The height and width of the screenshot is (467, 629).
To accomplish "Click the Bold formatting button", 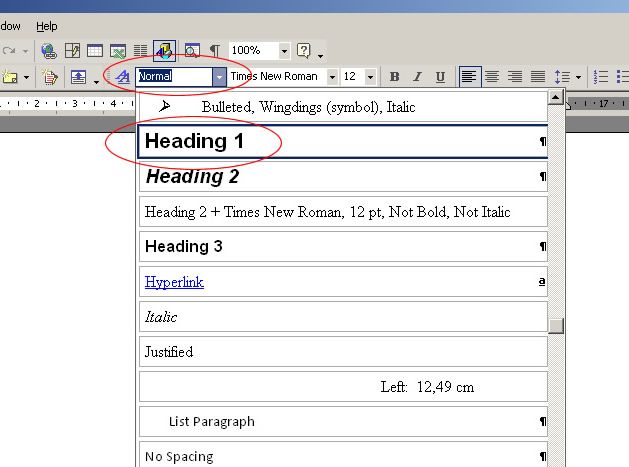I will (x=394, y=77).
